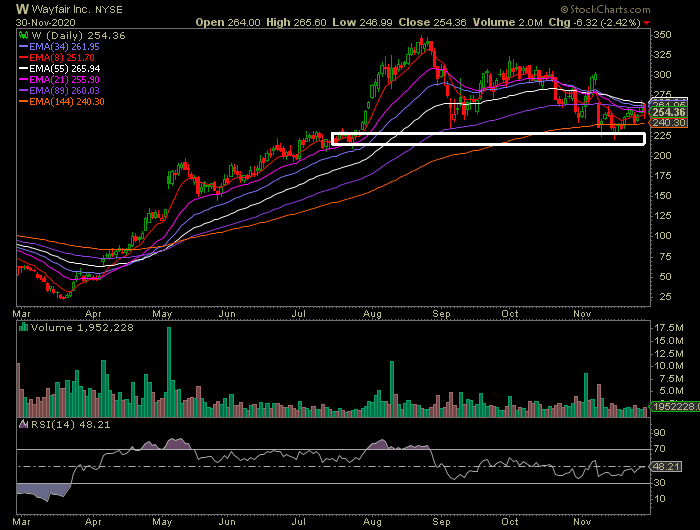Screen dimensions: 700x530
Task: Click the EMA(144) orange line swatch
Action: [x=24, y=102]
